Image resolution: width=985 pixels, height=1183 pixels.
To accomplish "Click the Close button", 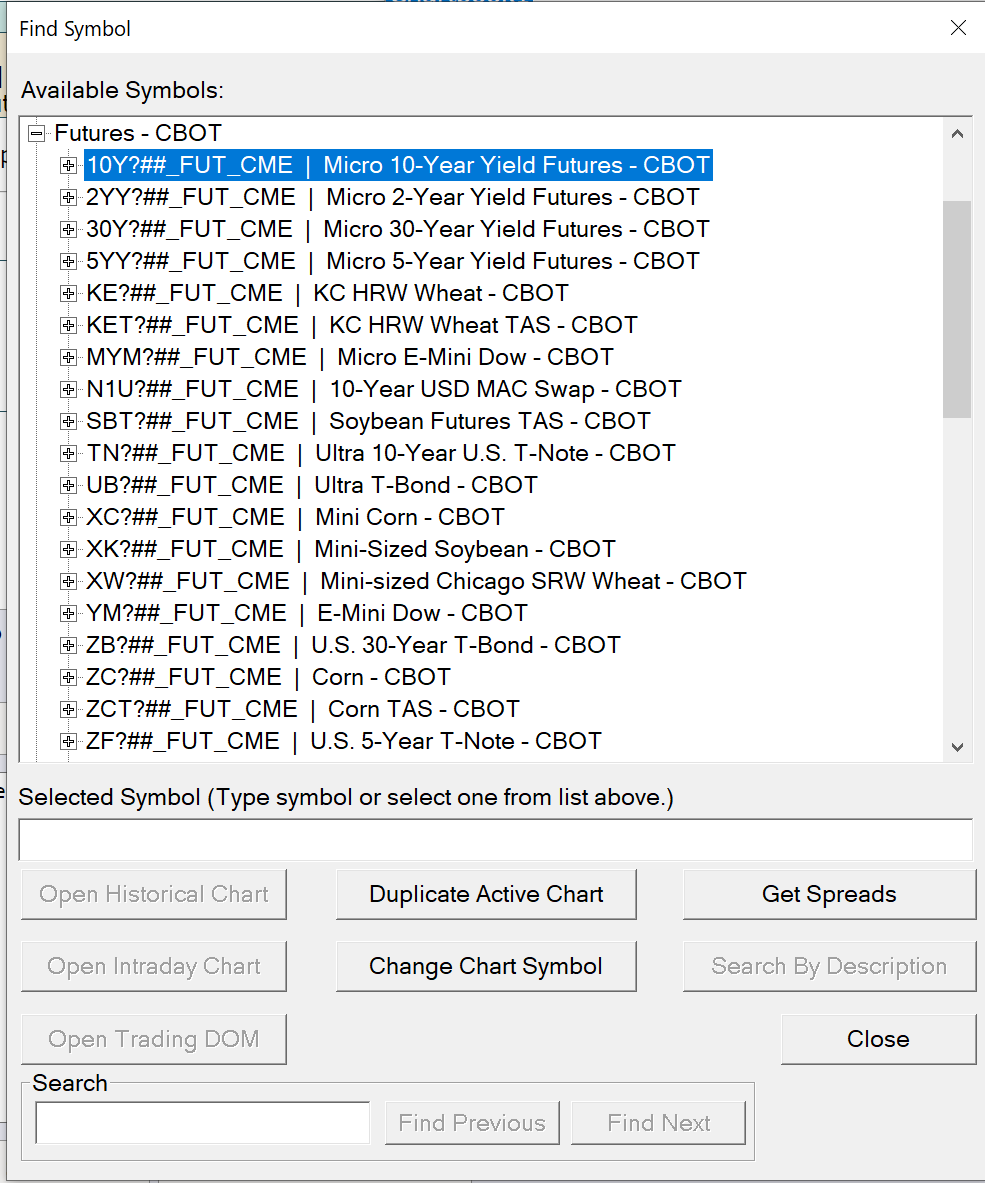I will pos(879,1039).
